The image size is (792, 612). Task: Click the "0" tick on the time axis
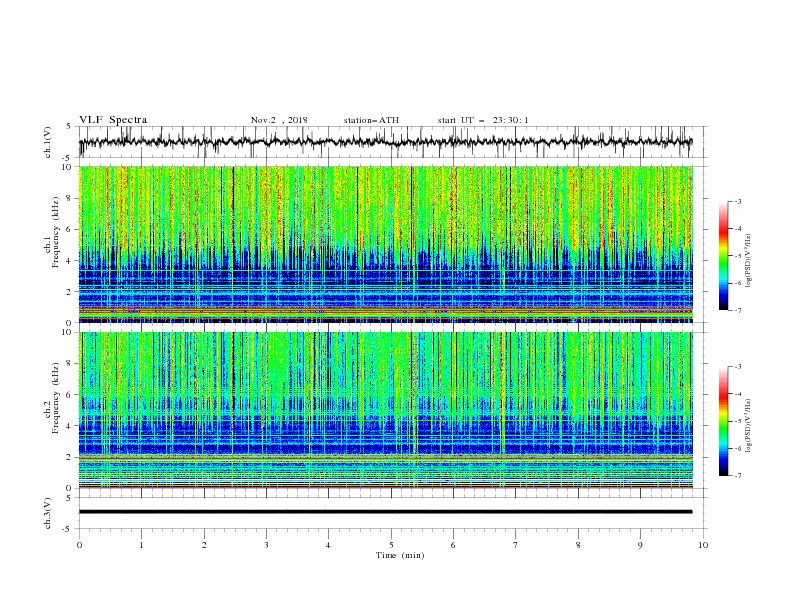[79, 545]
